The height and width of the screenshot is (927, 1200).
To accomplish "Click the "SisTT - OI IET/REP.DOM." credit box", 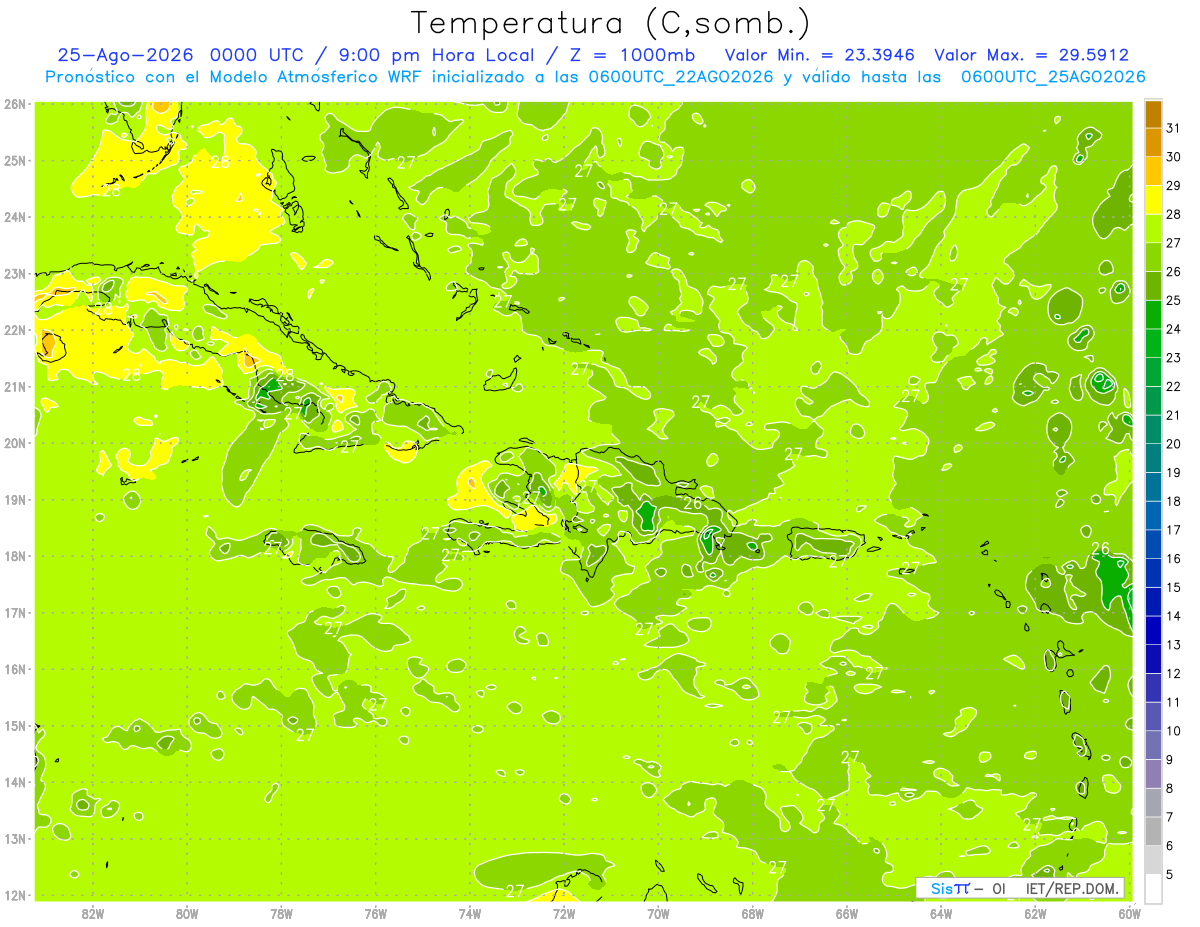I will point(1020,888).
